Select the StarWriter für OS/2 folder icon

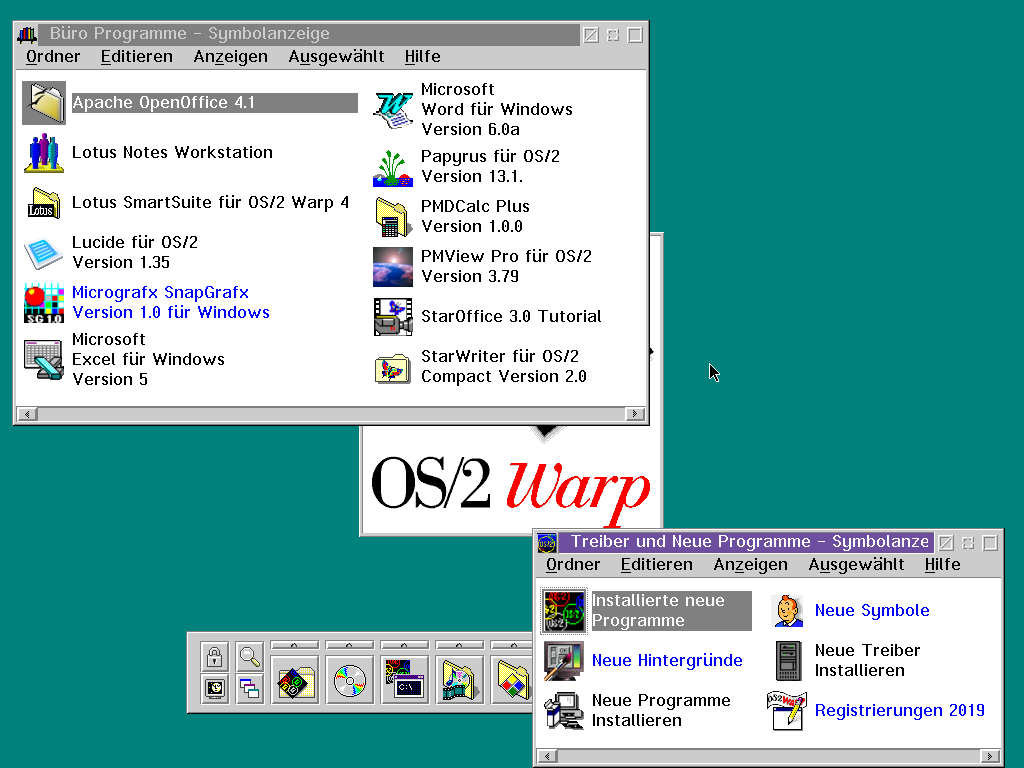coord(392,367)
